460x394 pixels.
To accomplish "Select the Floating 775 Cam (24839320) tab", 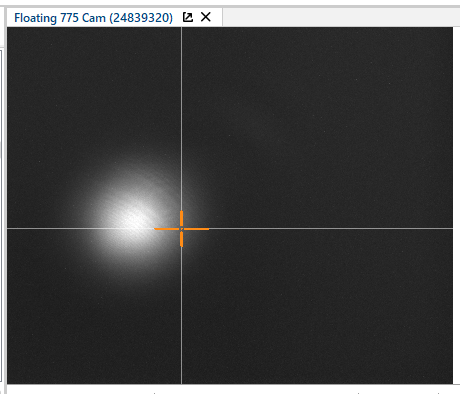I will tap(93, 17).
